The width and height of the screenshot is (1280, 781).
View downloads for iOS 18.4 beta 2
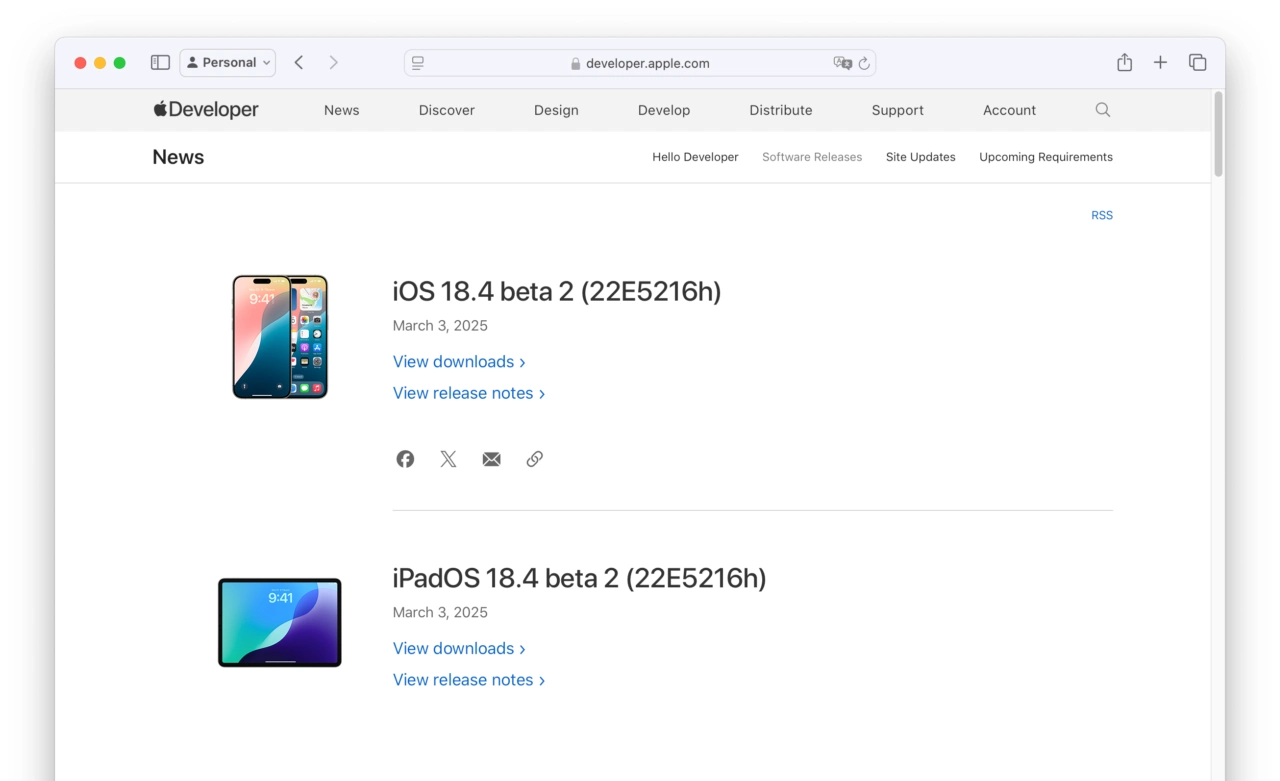coord(458,362)
